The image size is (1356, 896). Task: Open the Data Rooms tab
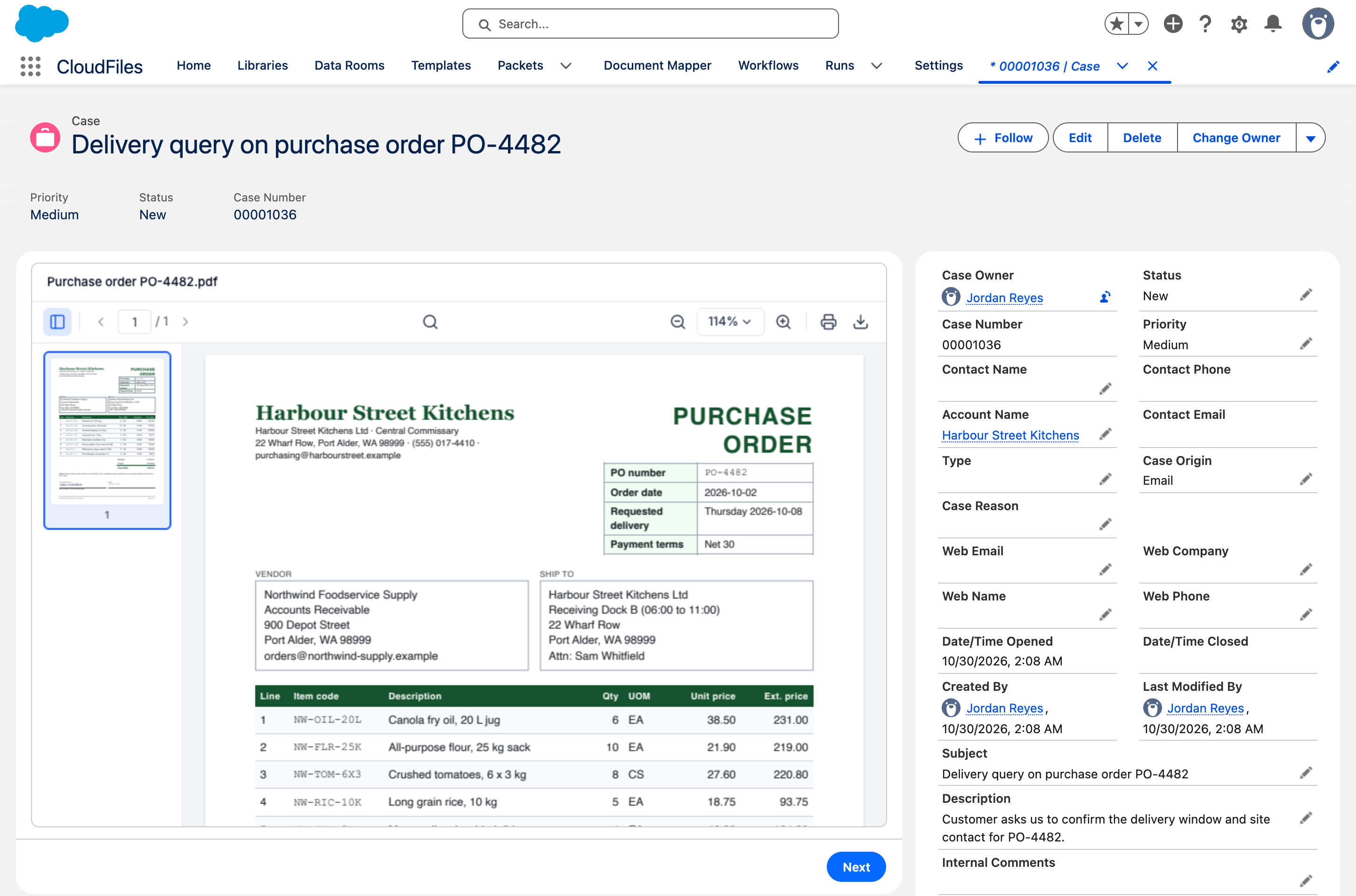[349, 66]
